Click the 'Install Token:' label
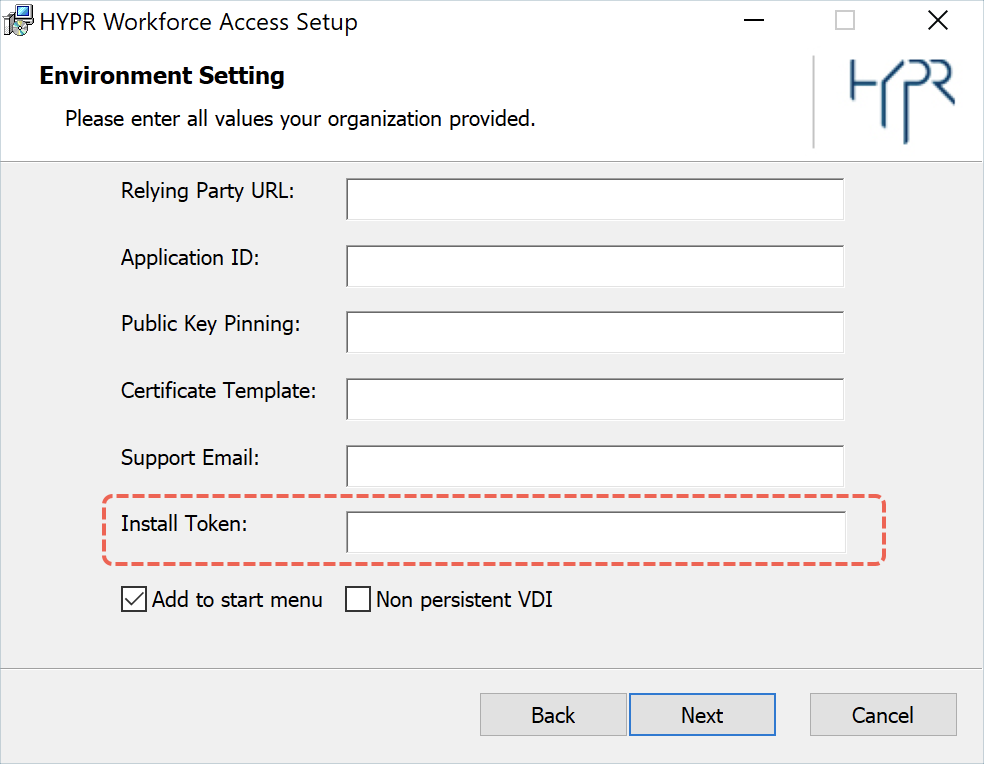The image size is (984, 764). (184, 524)
